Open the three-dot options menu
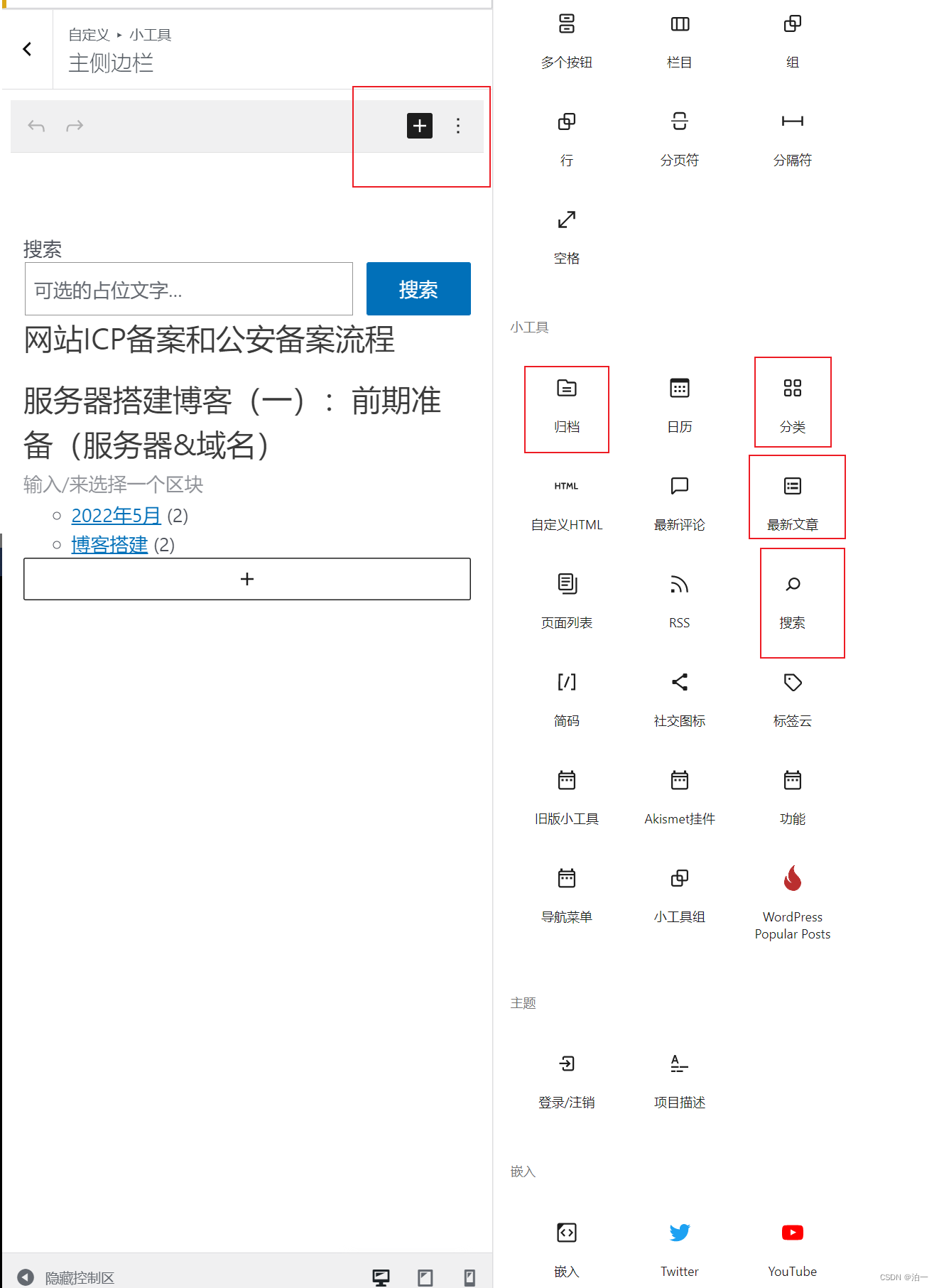Viewport: 939px width, 1288px height. click(x=458, y=126)
